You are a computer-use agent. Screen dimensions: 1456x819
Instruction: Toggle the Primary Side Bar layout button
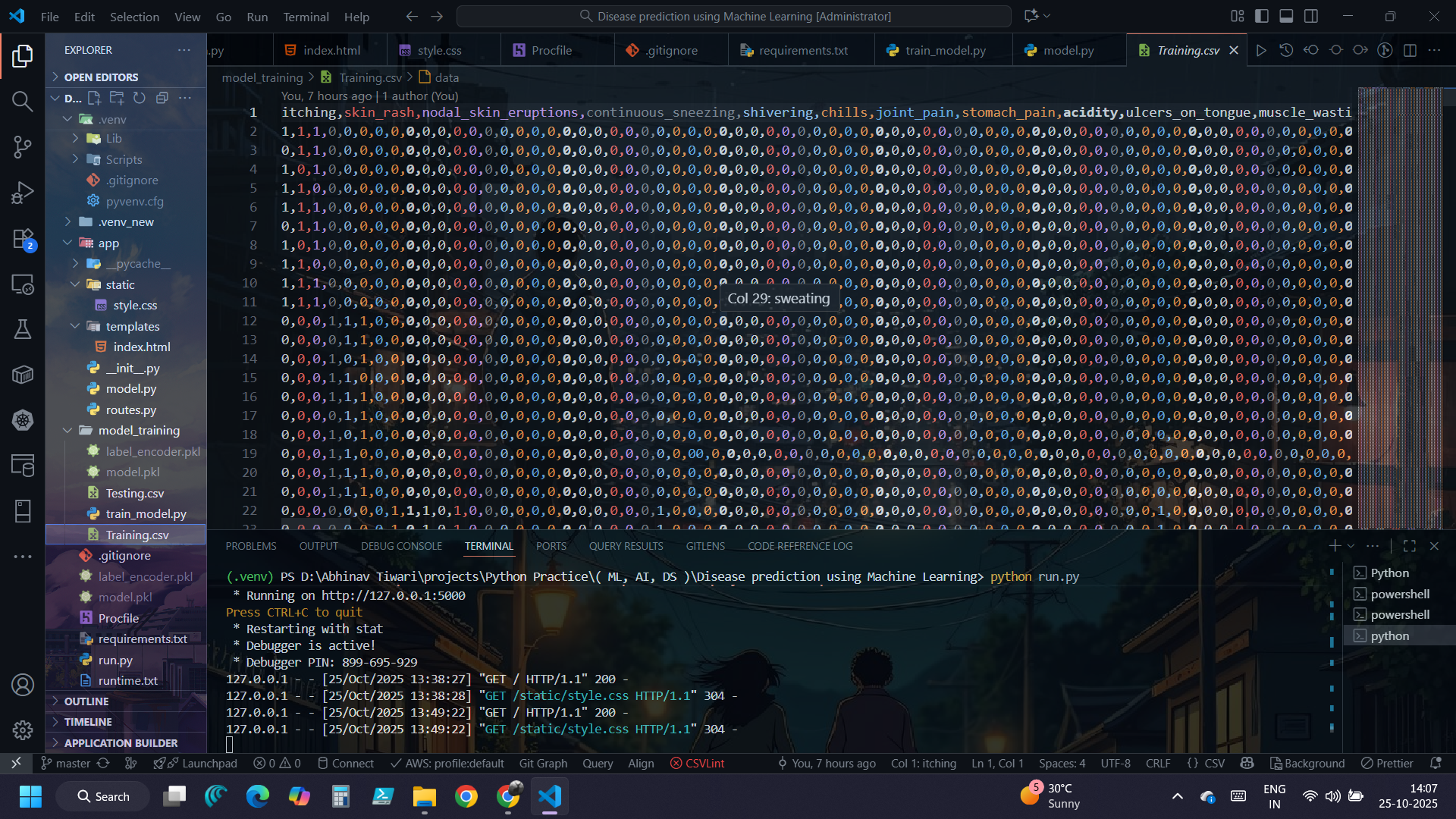pos(1262,16)
